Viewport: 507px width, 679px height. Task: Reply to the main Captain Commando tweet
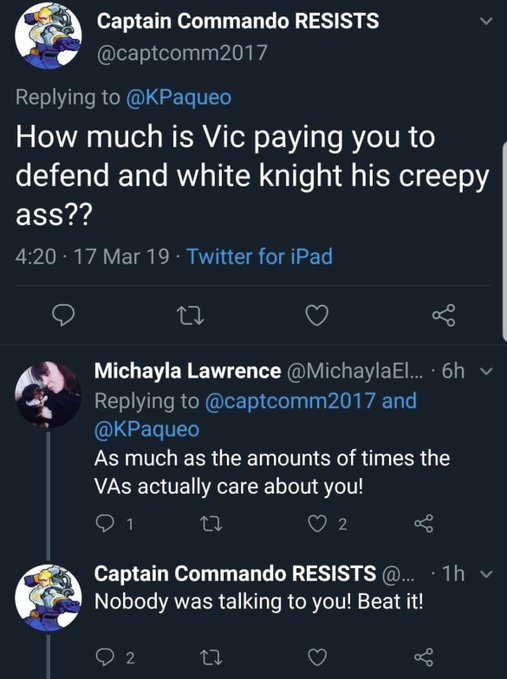64,315
